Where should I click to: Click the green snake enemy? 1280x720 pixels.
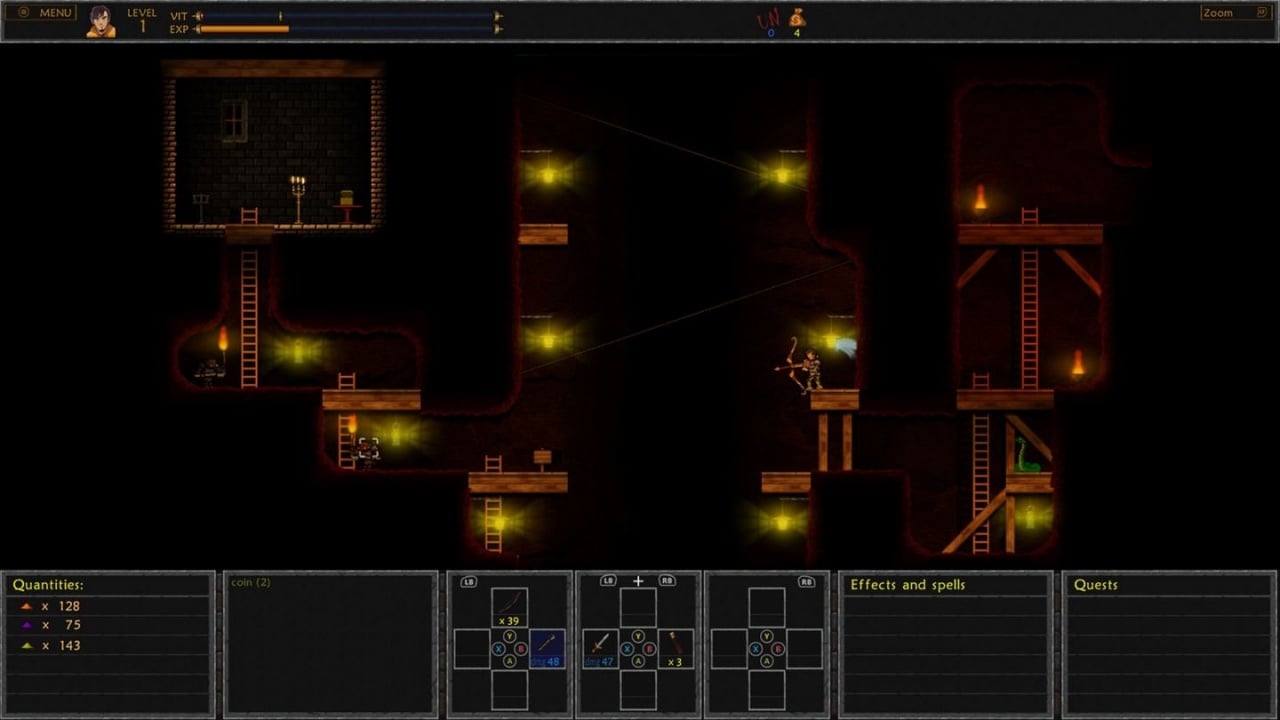coord(1026,456)
